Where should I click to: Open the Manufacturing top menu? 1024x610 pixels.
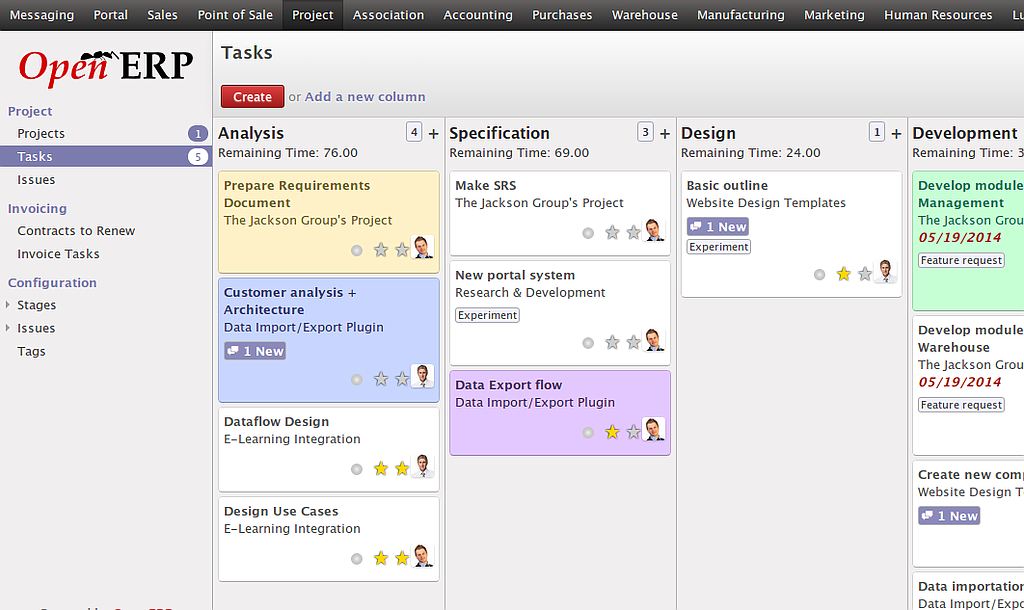tap(741, 15)
